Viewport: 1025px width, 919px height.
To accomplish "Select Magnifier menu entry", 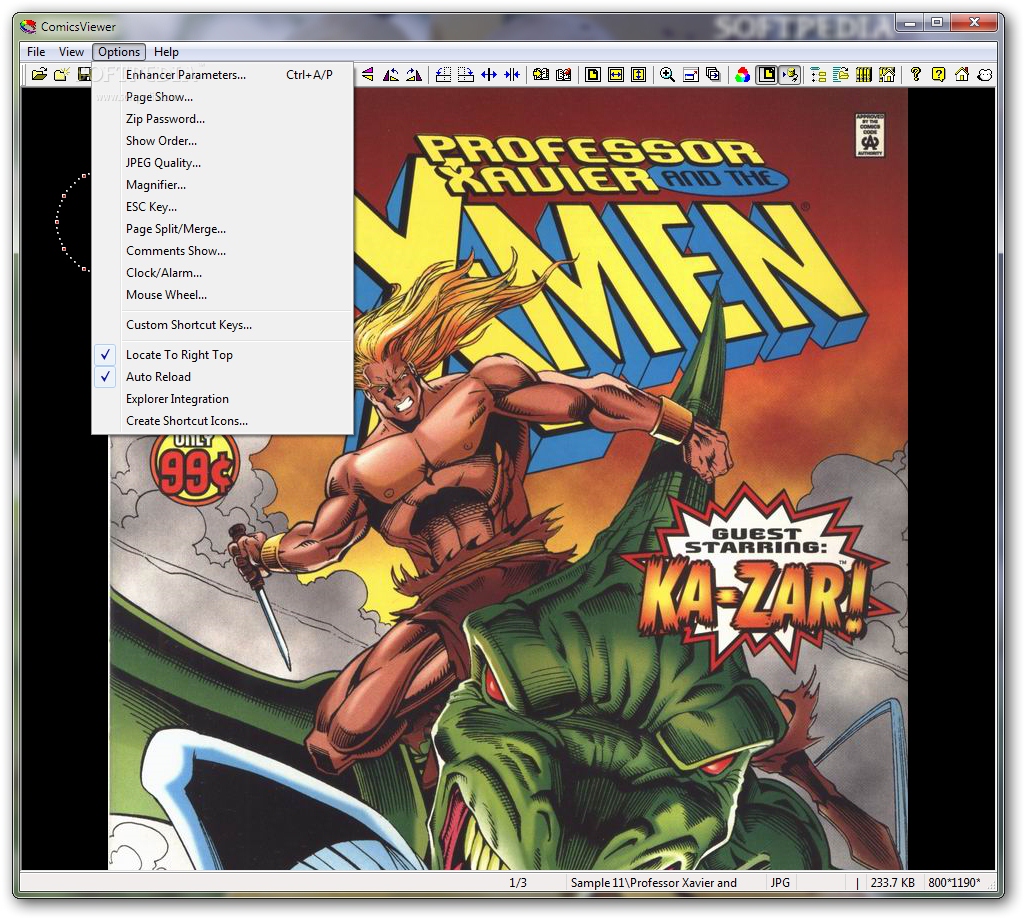I will 222,185.
